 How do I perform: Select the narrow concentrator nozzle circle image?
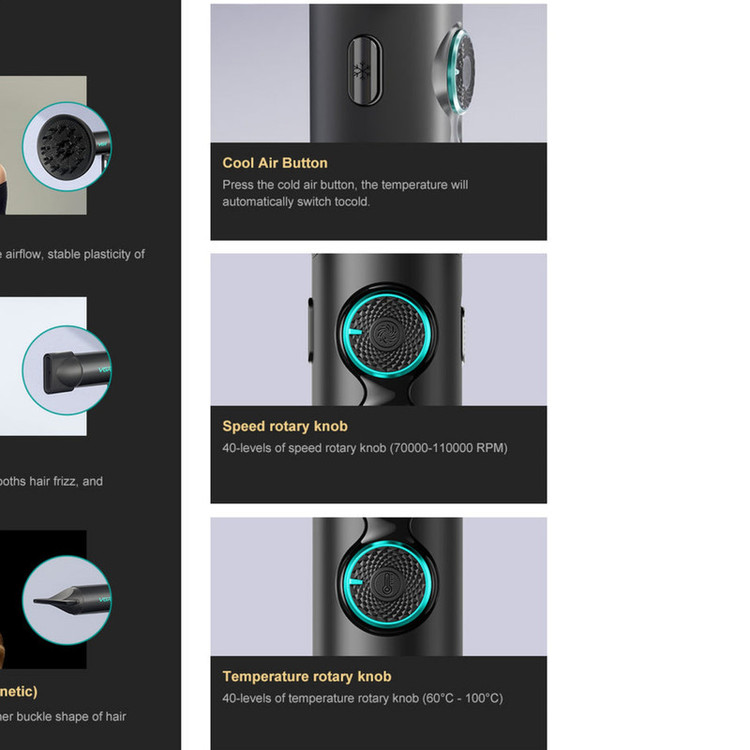pos(67,600)
